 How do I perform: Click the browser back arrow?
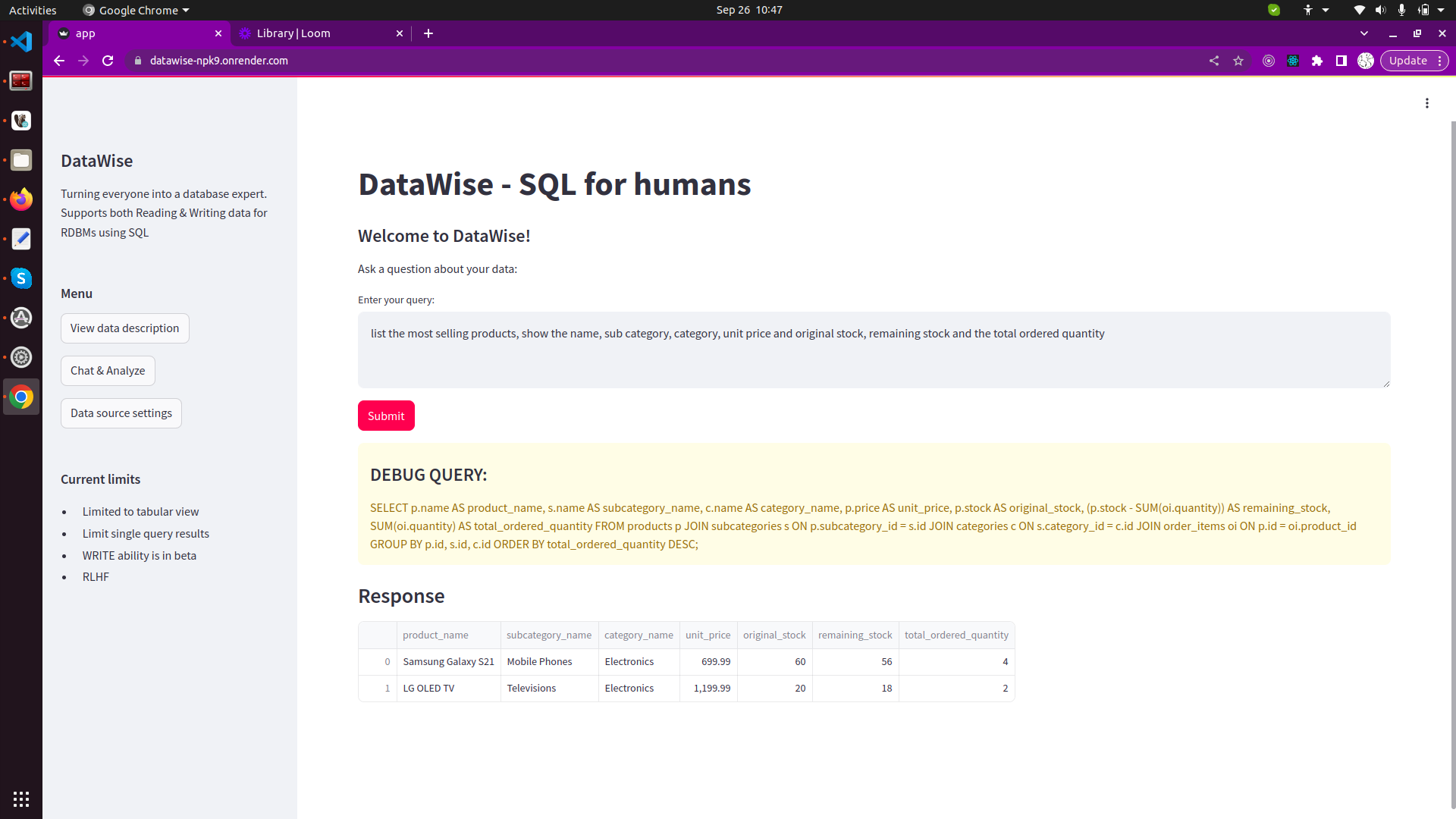(x=59, y=61)
